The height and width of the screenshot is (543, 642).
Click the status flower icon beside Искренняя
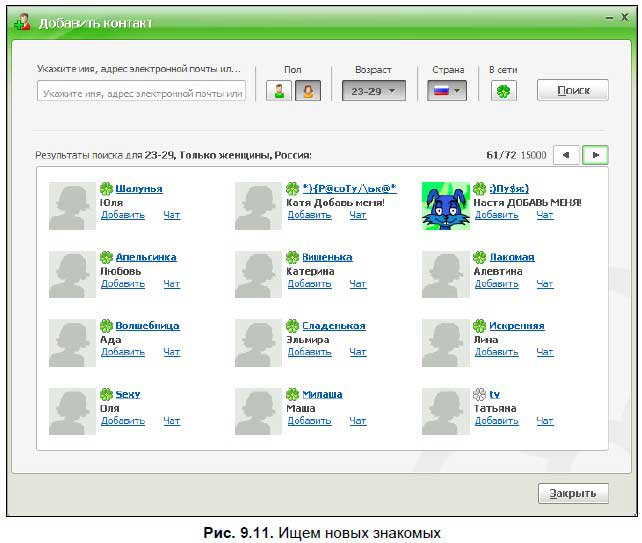click(479, 326)
